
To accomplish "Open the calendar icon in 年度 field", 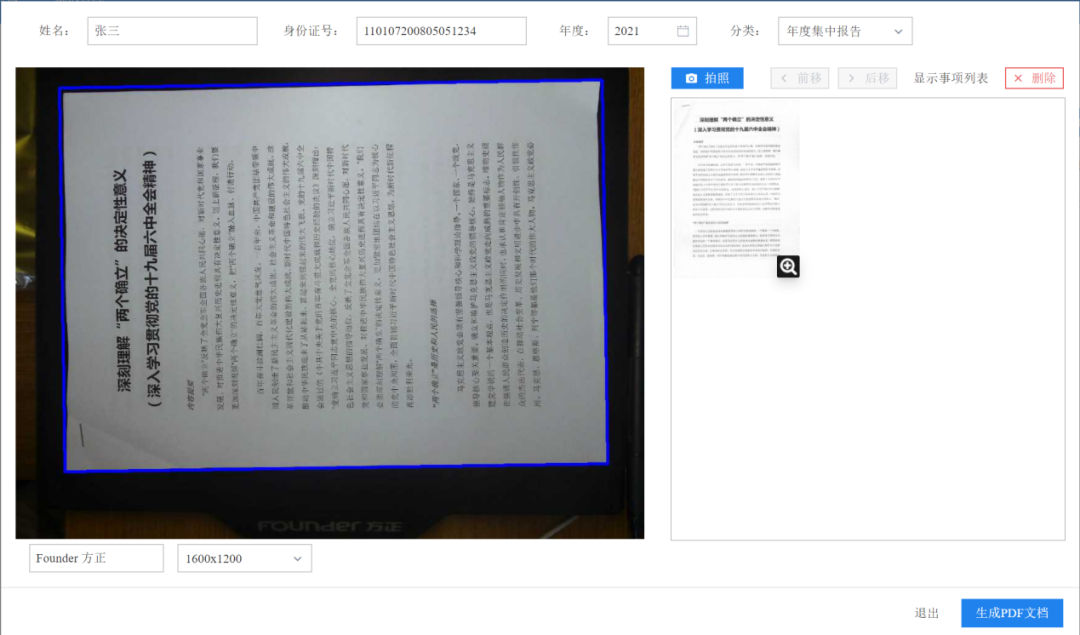I will click(683, 31).
